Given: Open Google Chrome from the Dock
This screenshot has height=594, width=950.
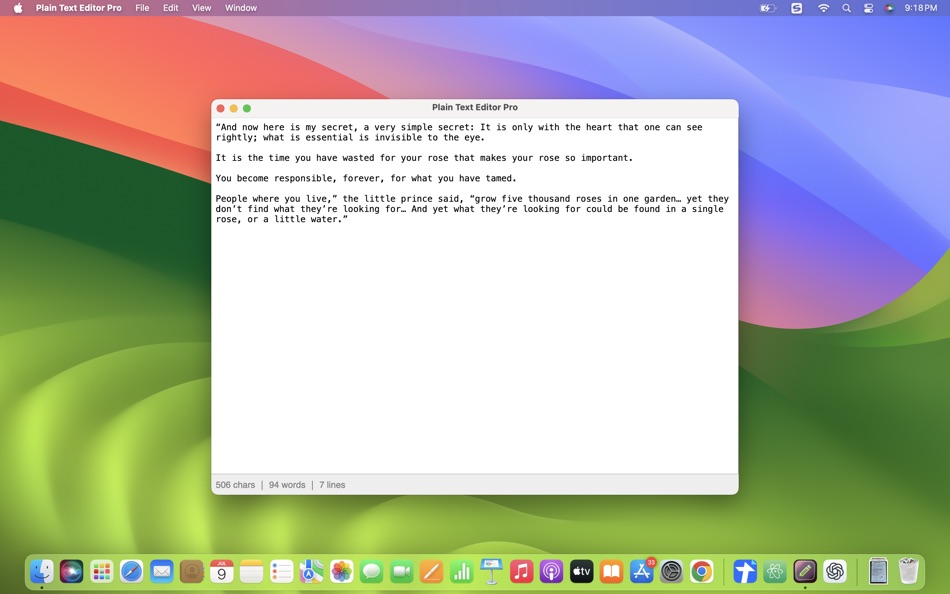Looking at the screenshot, I should pyautogui.click(x=702, y=571).
